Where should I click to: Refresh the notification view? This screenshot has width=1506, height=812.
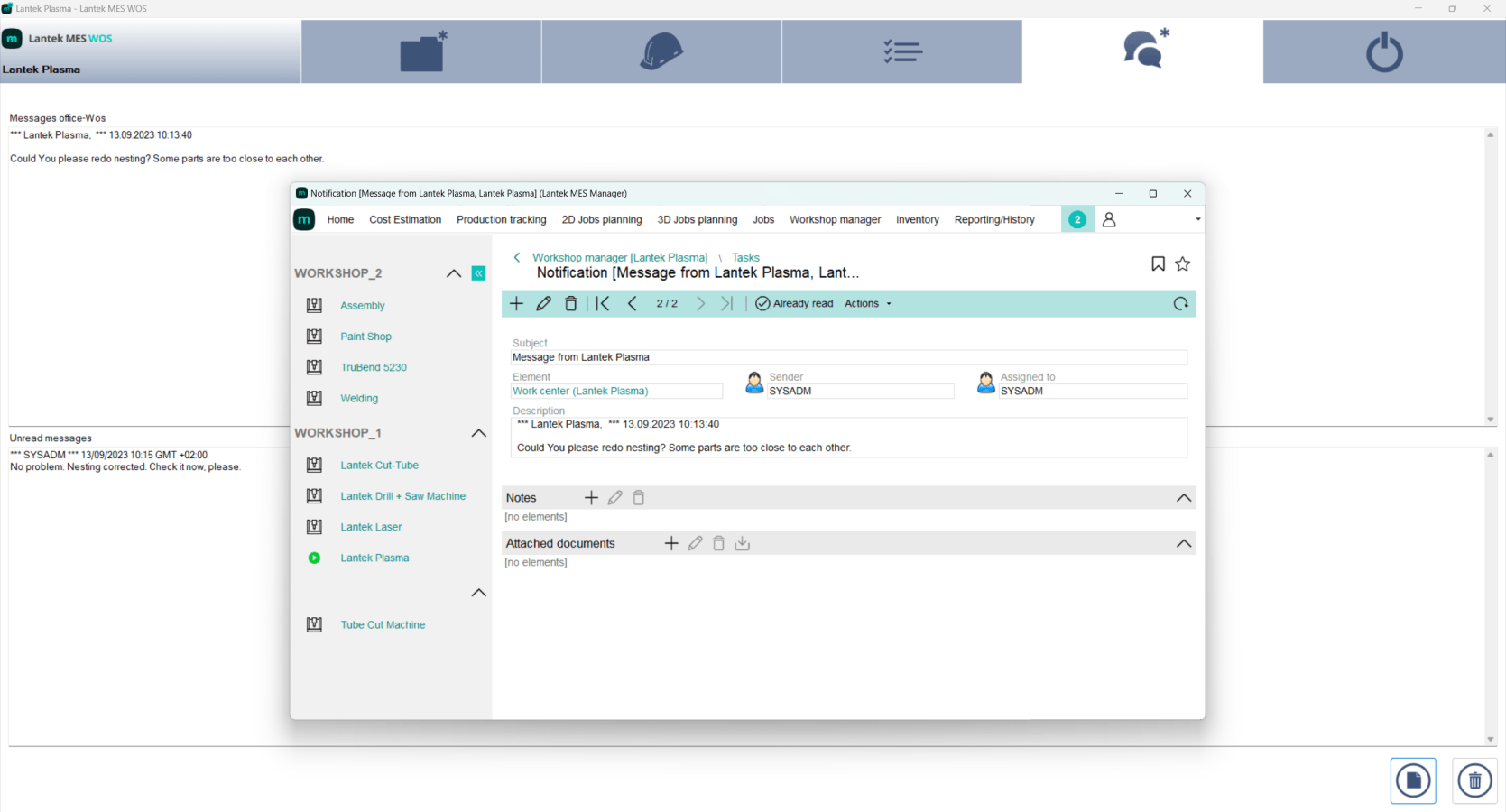coord(1180,304)
